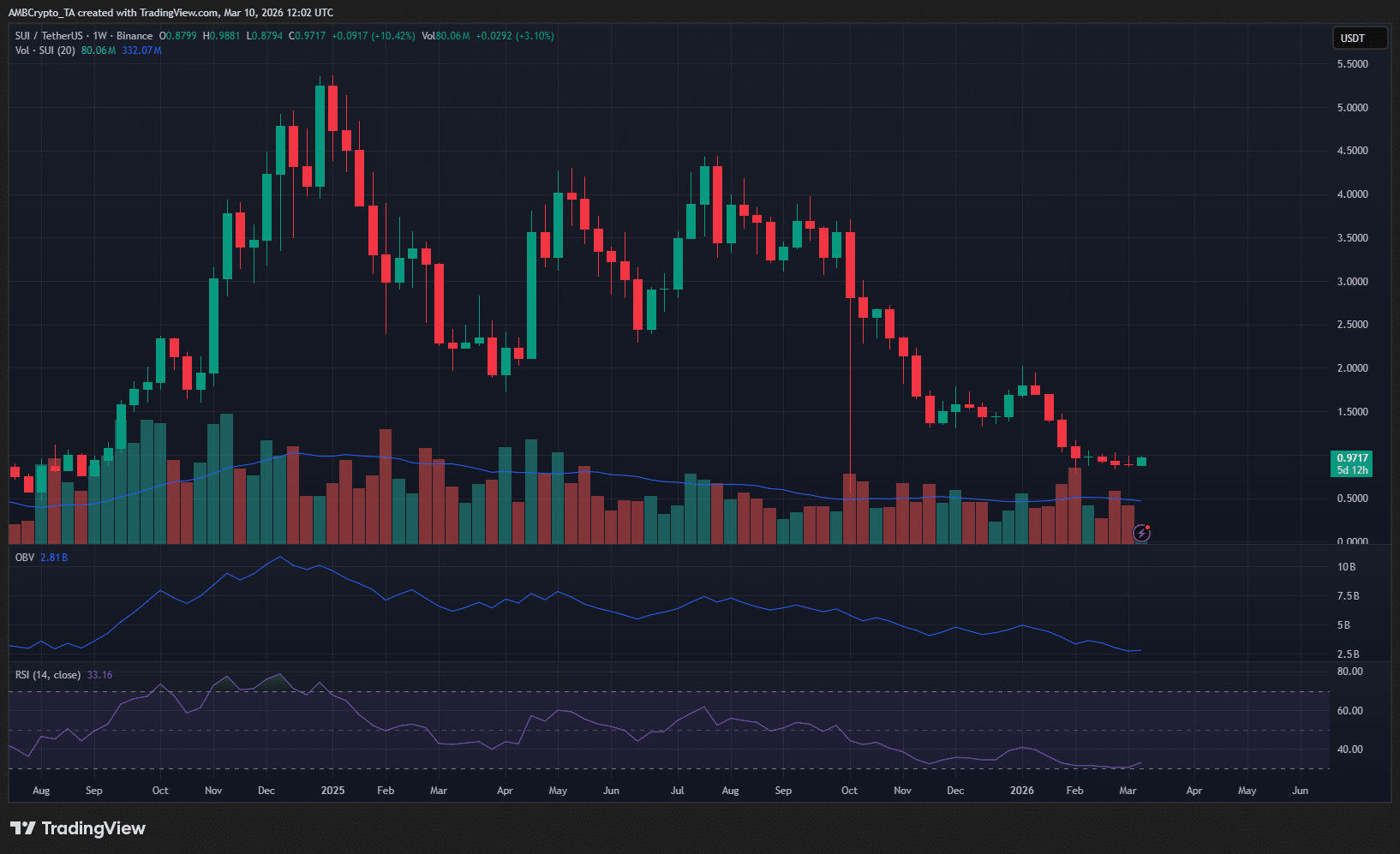
Task: Click the OBV value 2.81B in the legend
Action: [54, 558]
